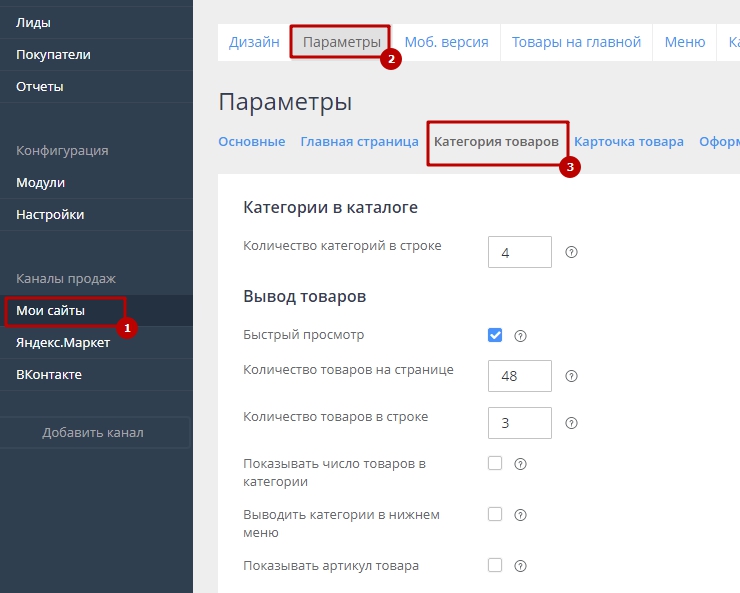This screenshot has height=593, width=740.
Task: Check the Показывать артикул товара box
Action: pyautogui.click(x=495, y=565)
